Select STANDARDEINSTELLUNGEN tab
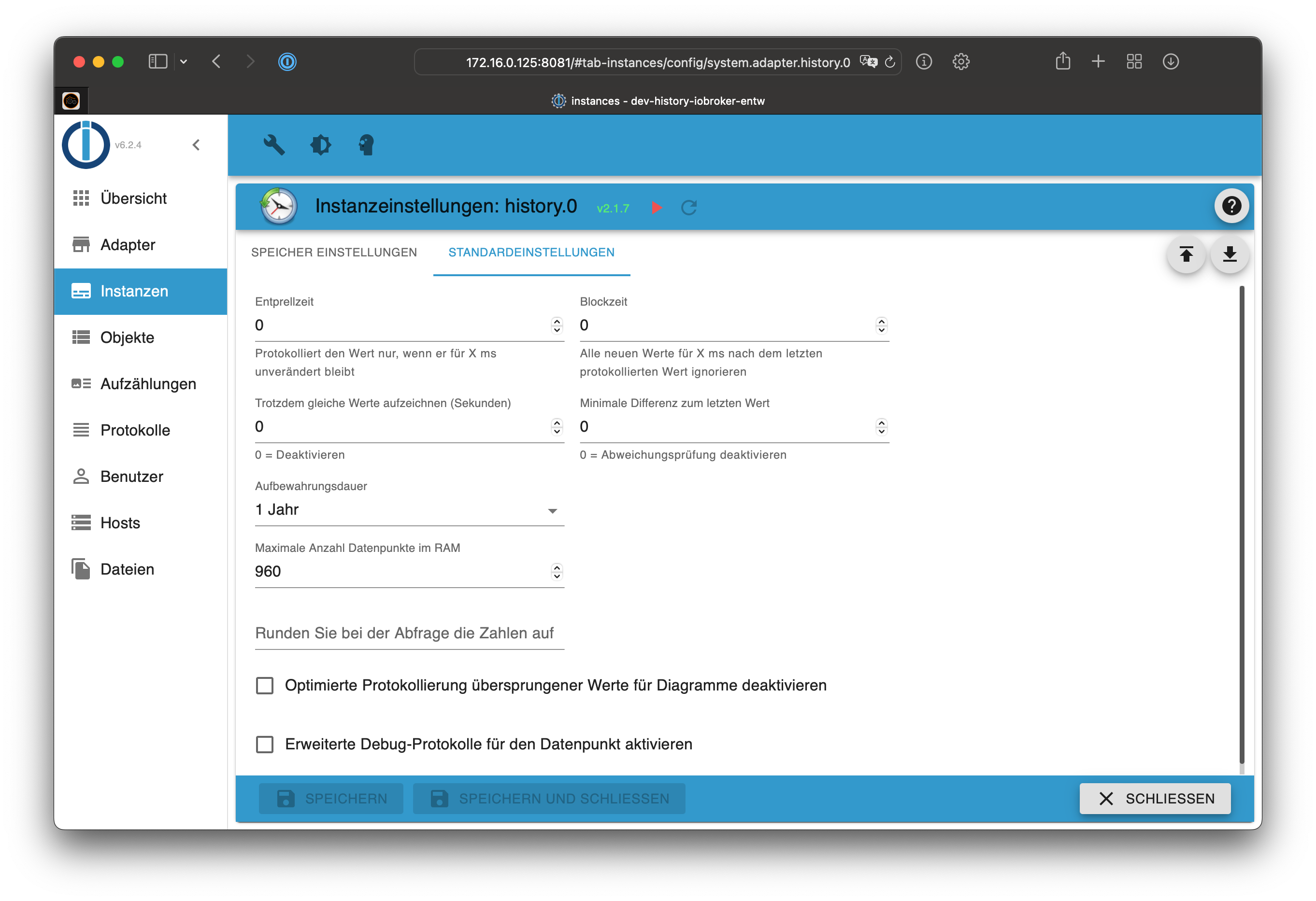The height and width of the screenshot is (901, 1316). click(x=531, y=253)
